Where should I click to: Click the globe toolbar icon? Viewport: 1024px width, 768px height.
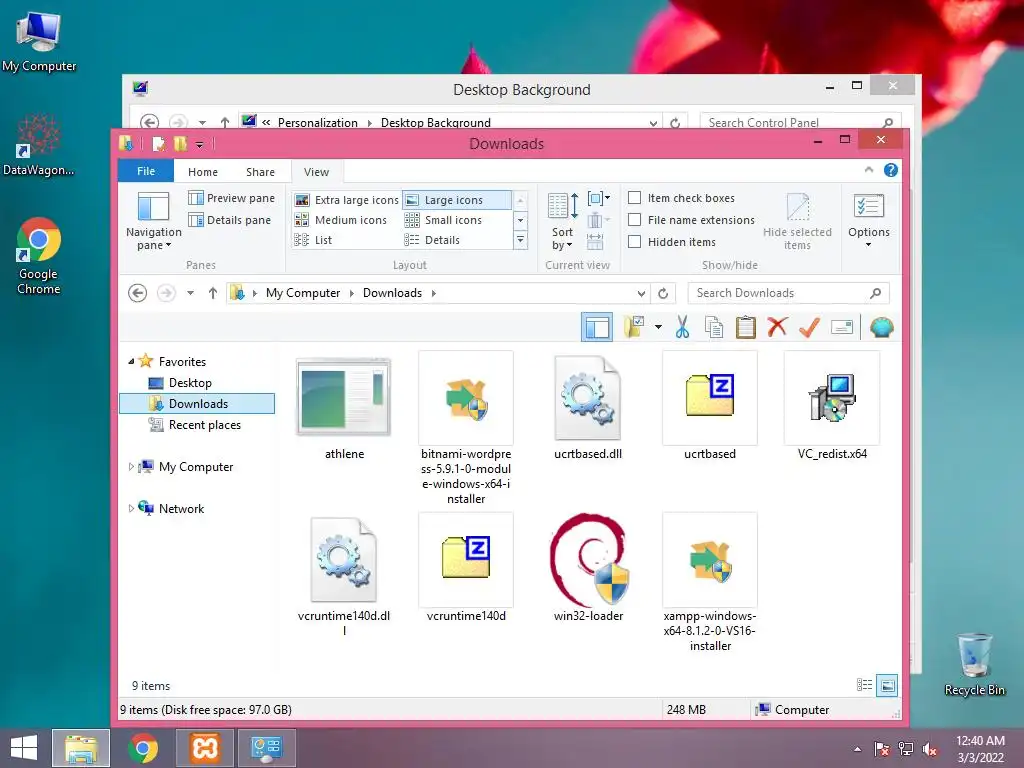(881, 327)
